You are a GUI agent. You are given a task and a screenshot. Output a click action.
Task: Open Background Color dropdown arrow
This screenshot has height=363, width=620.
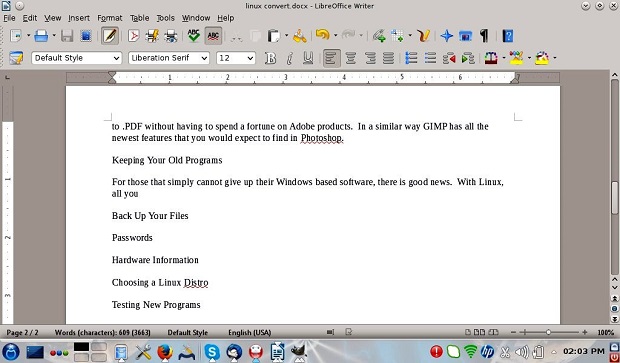tap(555, 58)
